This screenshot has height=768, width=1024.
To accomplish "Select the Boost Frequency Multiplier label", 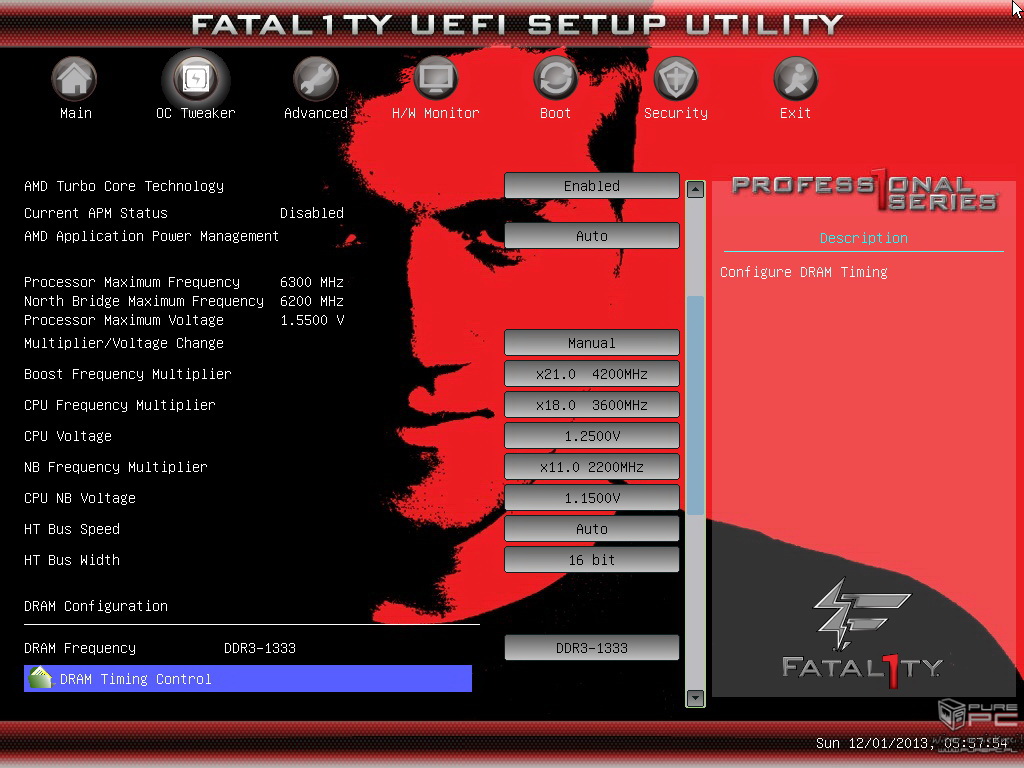I will coord(128,374).
